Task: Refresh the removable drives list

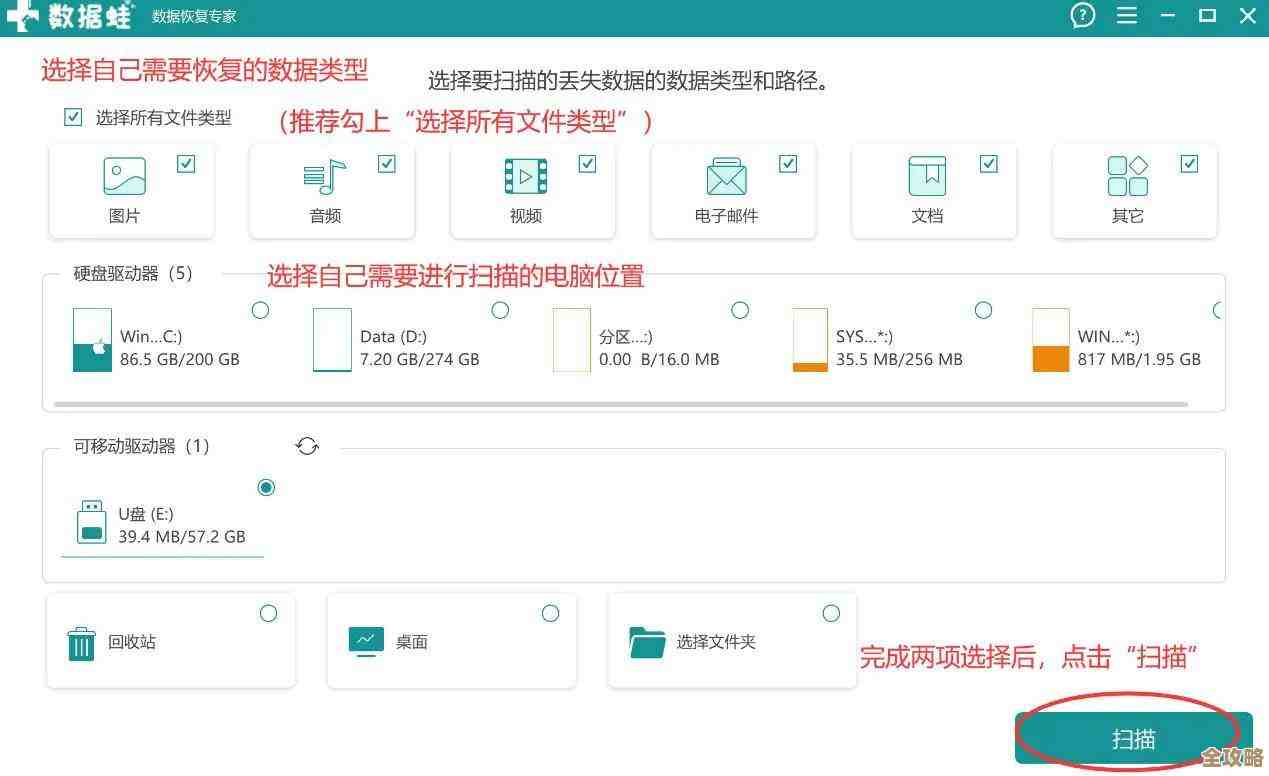Action: pyautogui.click(x=307, y=446)
